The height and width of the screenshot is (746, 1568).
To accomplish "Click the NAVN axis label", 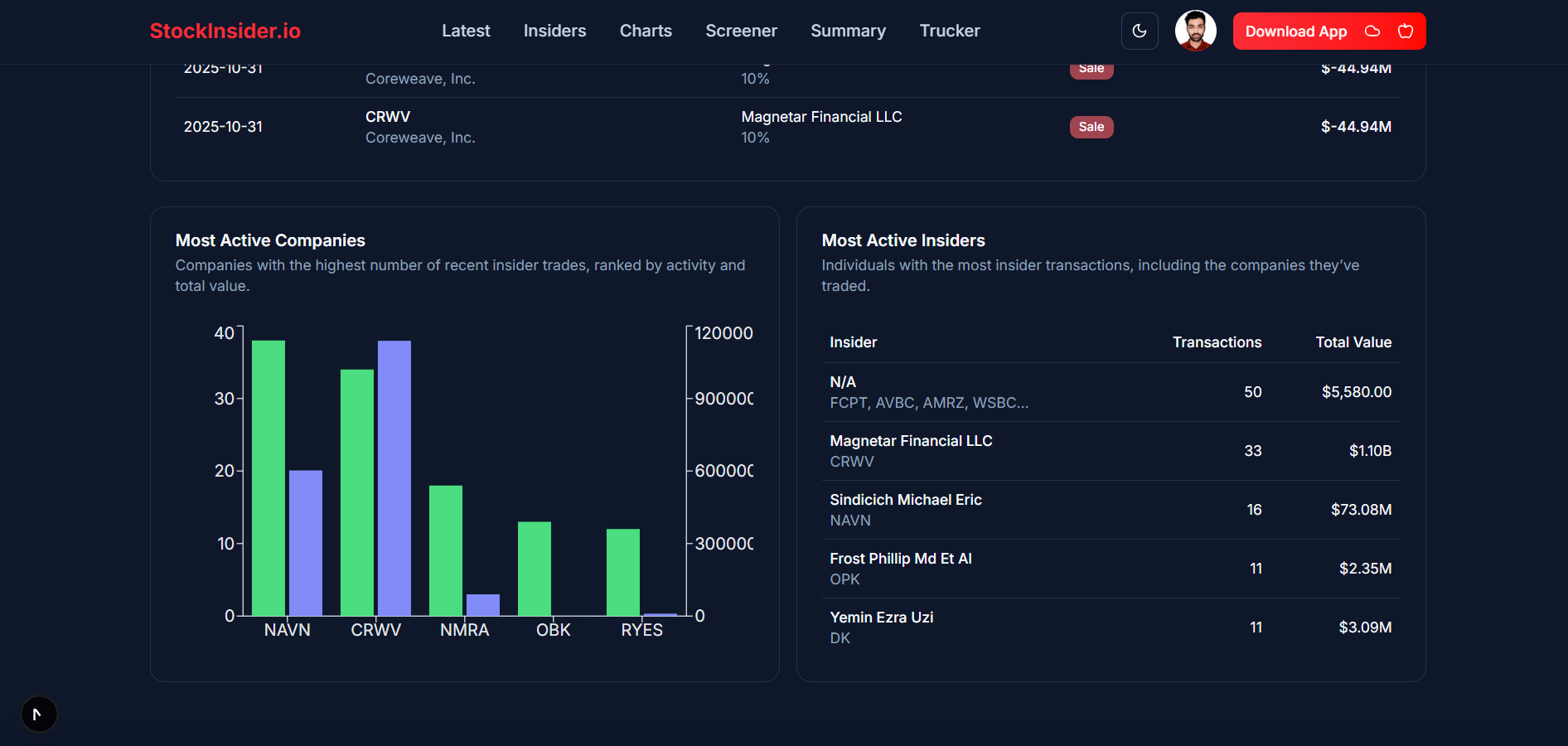I will click(x=288, y=630).
